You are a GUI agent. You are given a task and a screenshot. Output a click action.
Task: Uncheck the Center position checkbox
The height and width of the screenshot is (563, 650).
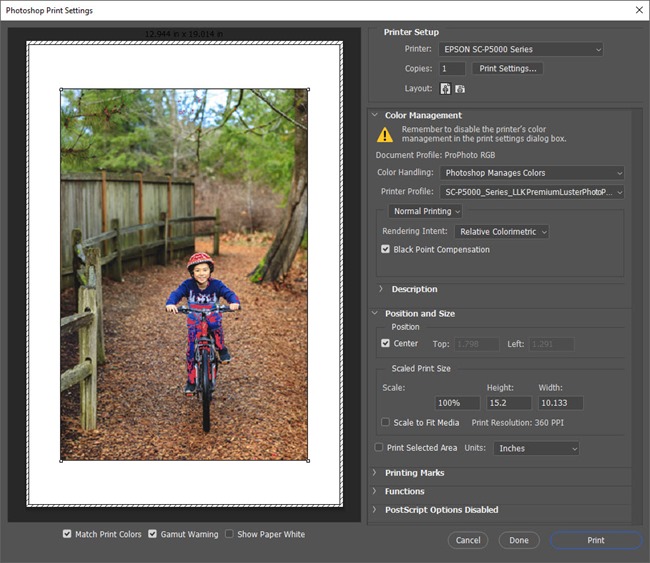point(386,343)
